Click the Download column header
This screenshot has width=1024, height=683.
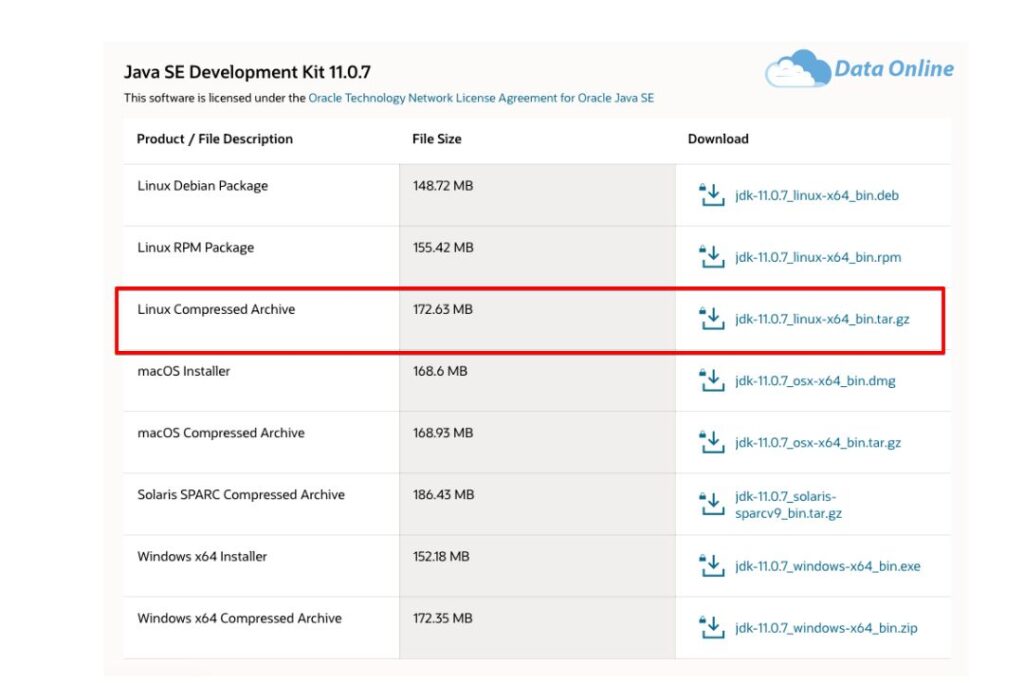coord(718,139)
